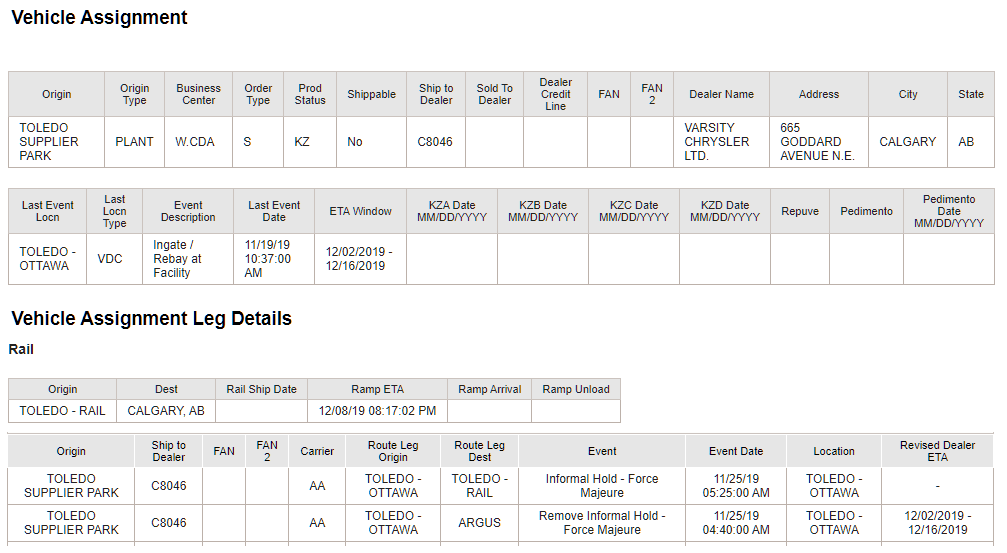Click the KZA Date MM/DD/YYYY header

(452, 211)
